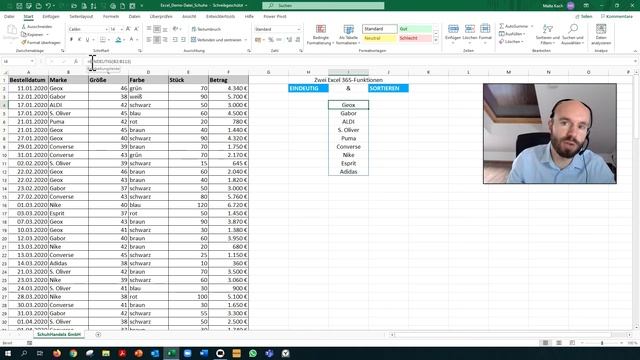Click the undo arrow in quick access toolbar
640x360 pixels.
48,6
